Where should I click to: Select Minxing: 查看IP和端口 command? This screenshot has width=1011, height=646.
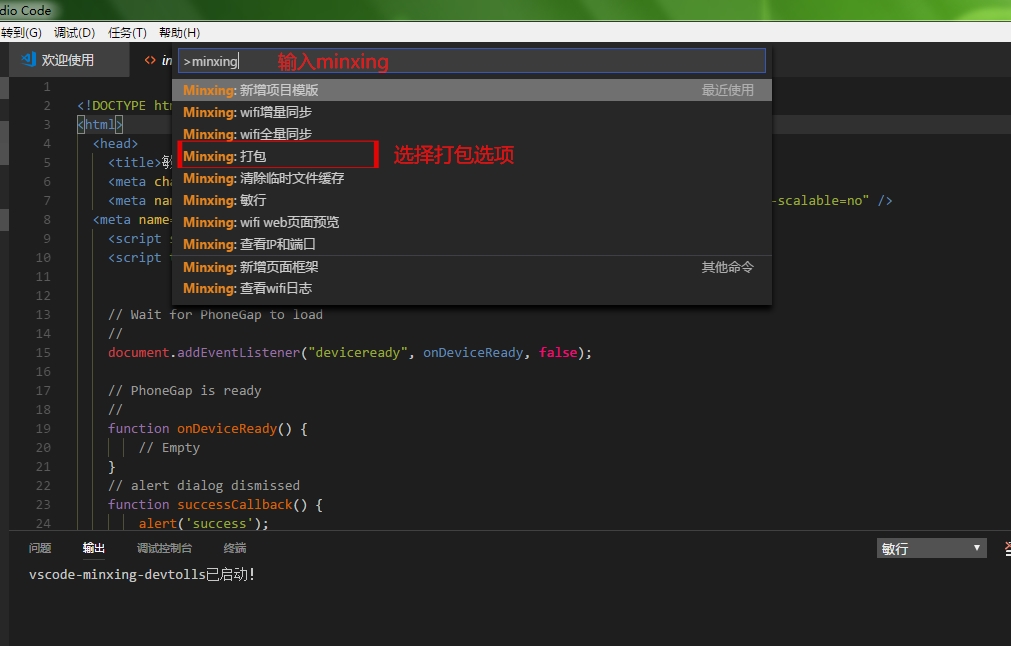[471, 244]
